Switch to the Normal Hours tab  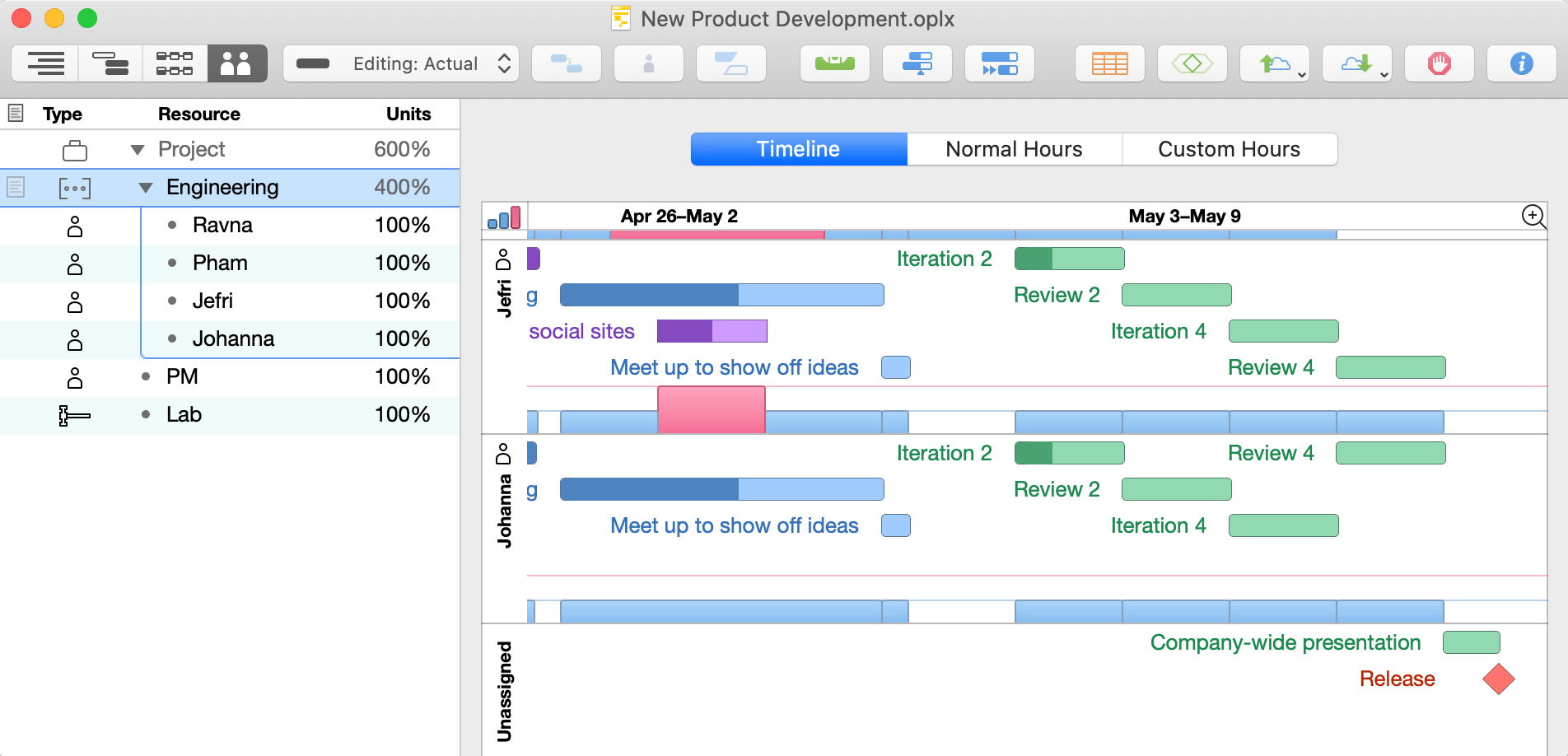click(x=1014, y=149)
